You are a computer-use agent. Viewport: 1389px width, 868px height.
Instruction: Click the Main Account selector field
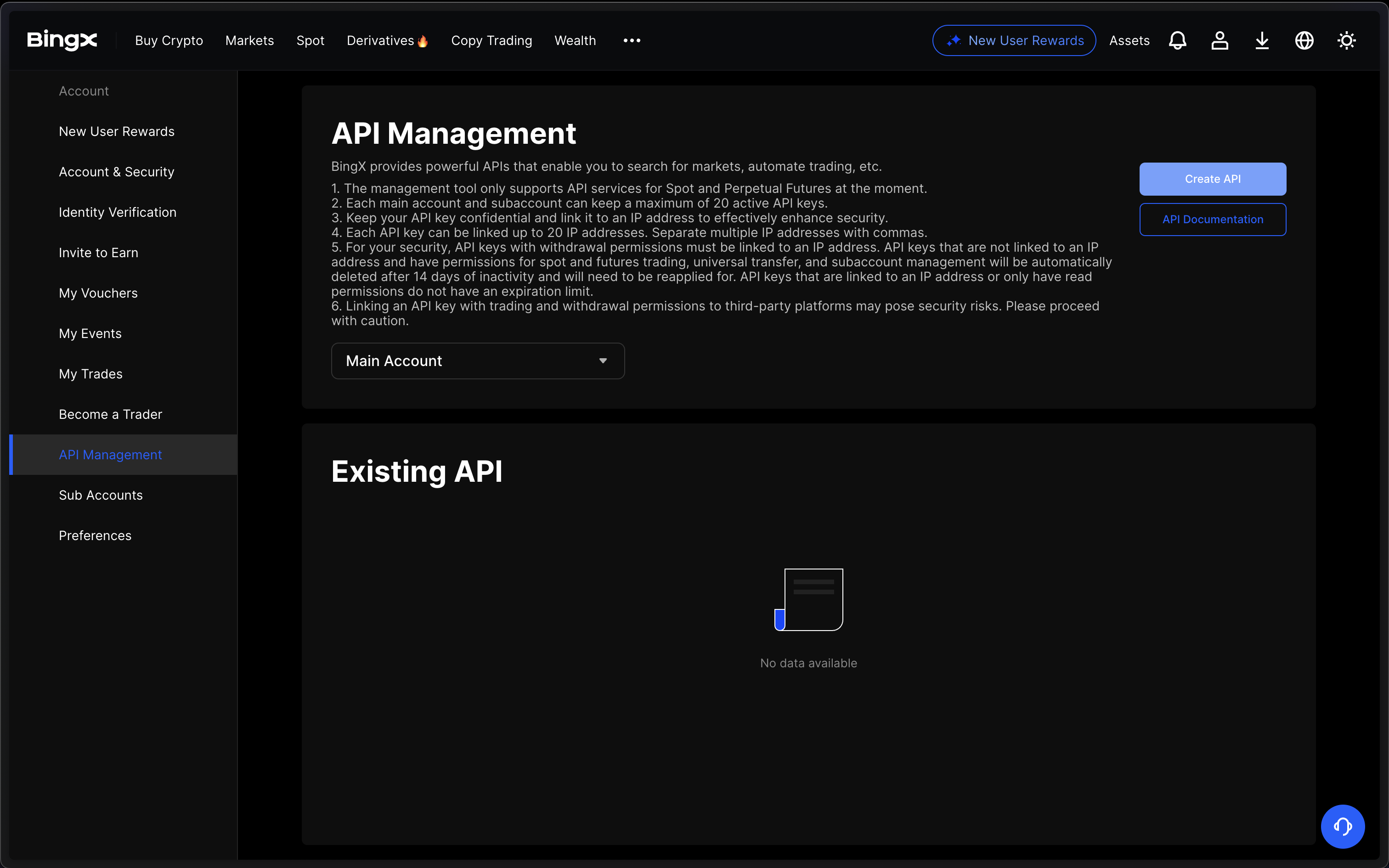(478, 361)
